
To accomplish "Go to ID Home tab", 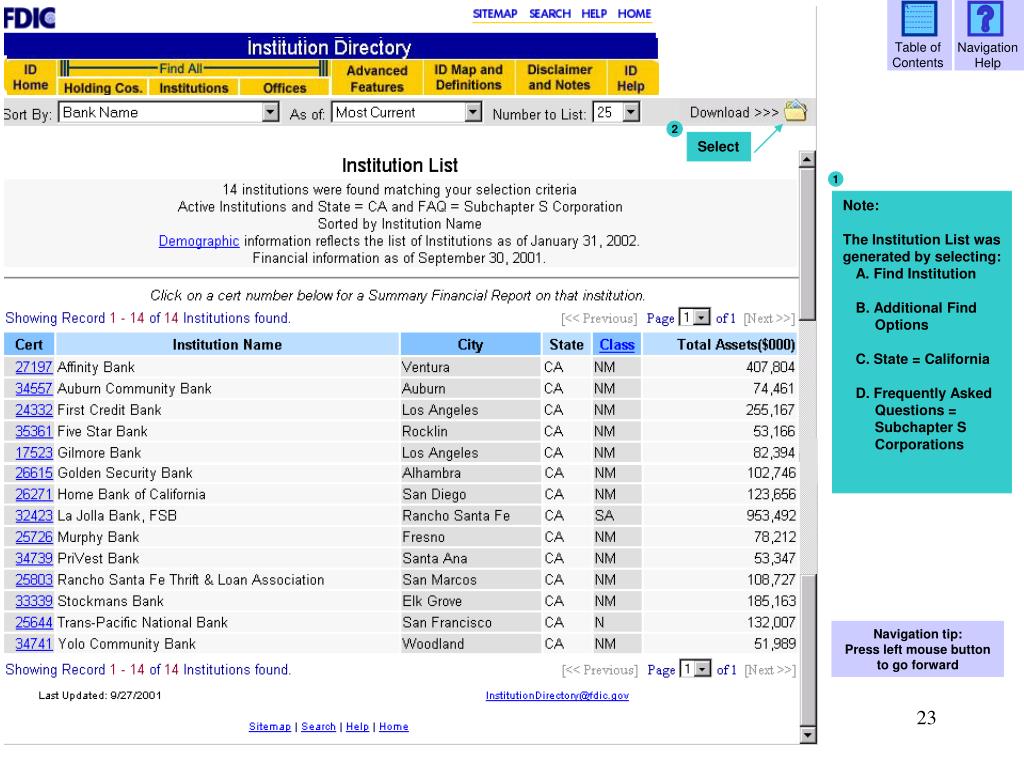I will [x=30, y=77].
